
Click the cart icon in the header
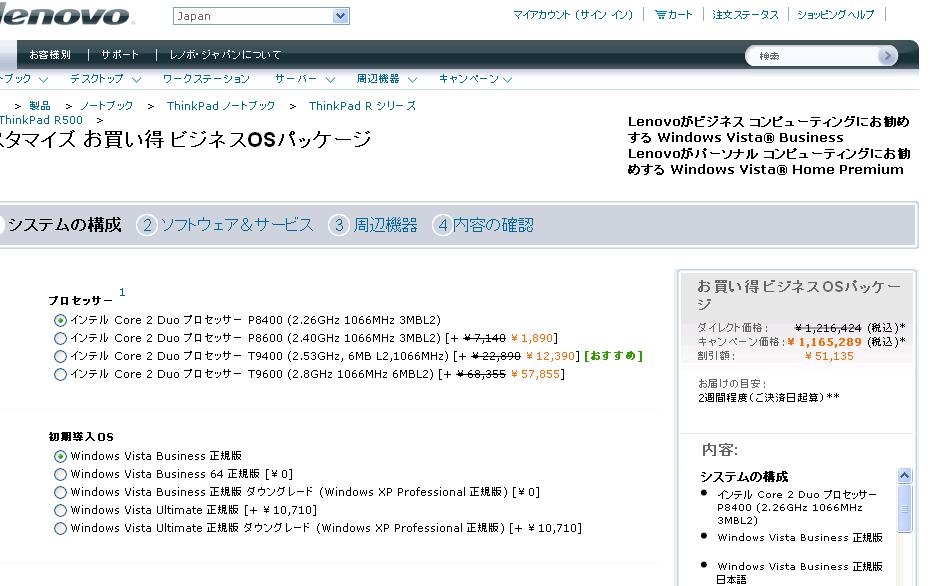coord(660,14)
